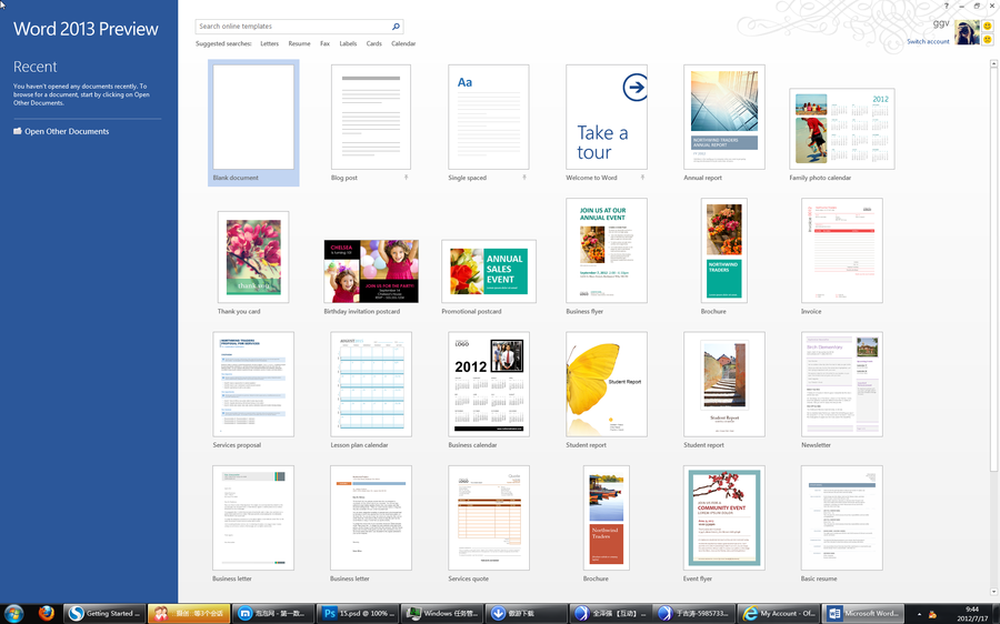Search suggested Fax templates

click(x=325, y=43)
